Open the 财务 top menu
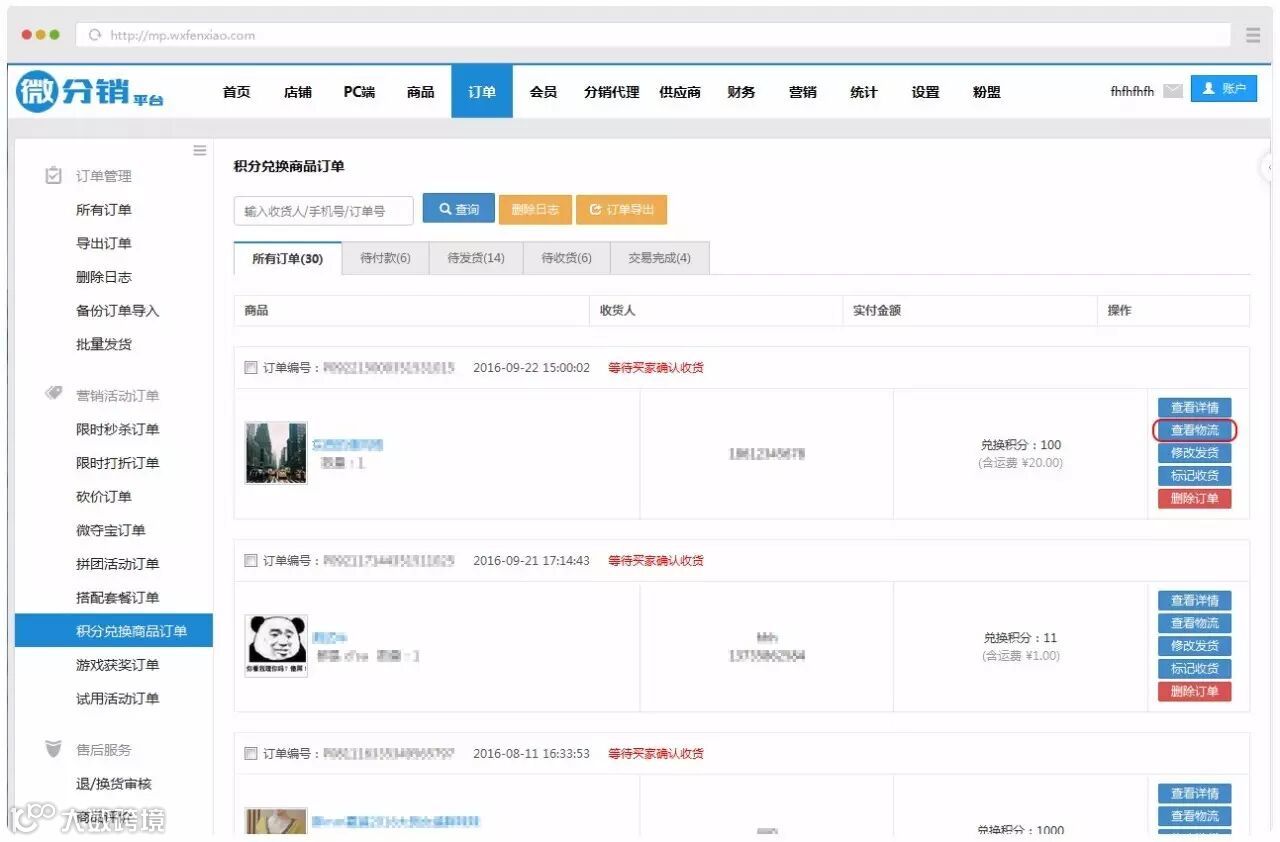Screen dimensions: 1280x842 pyautogui.click(x=741, y=92)
